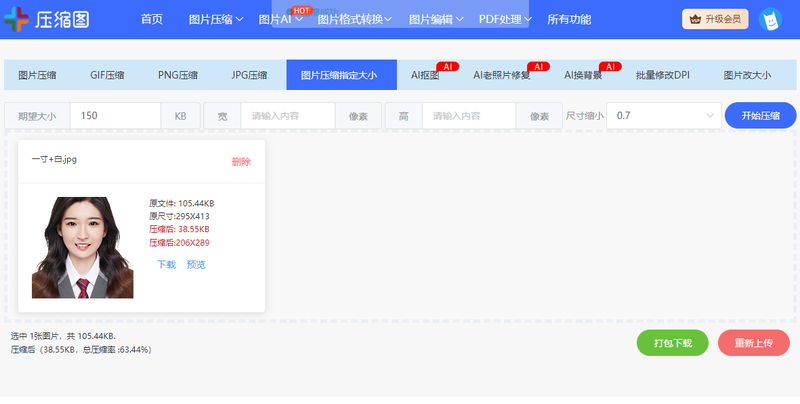
Task: Open the 尺寸缩小 0.7 dropdown
Action: tap(664, 116)
